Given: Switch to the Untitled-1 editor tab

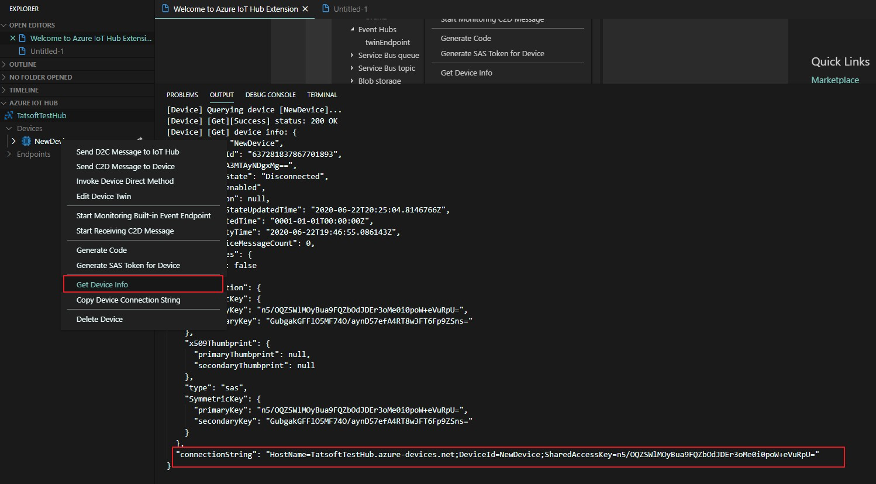Looking at the screenshot, I should coord(351,8).
